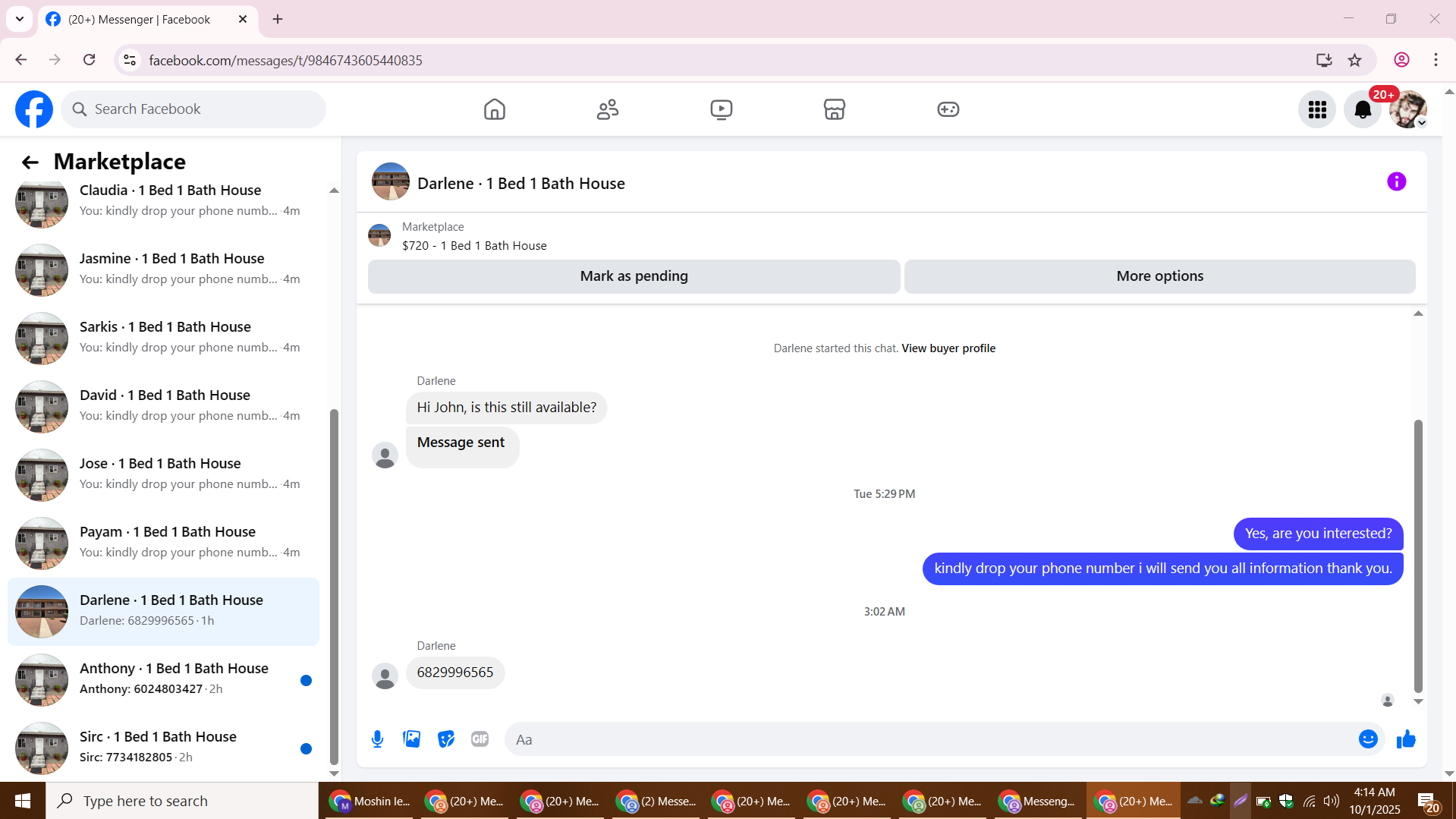Open David's conversation

click(163, 407)
